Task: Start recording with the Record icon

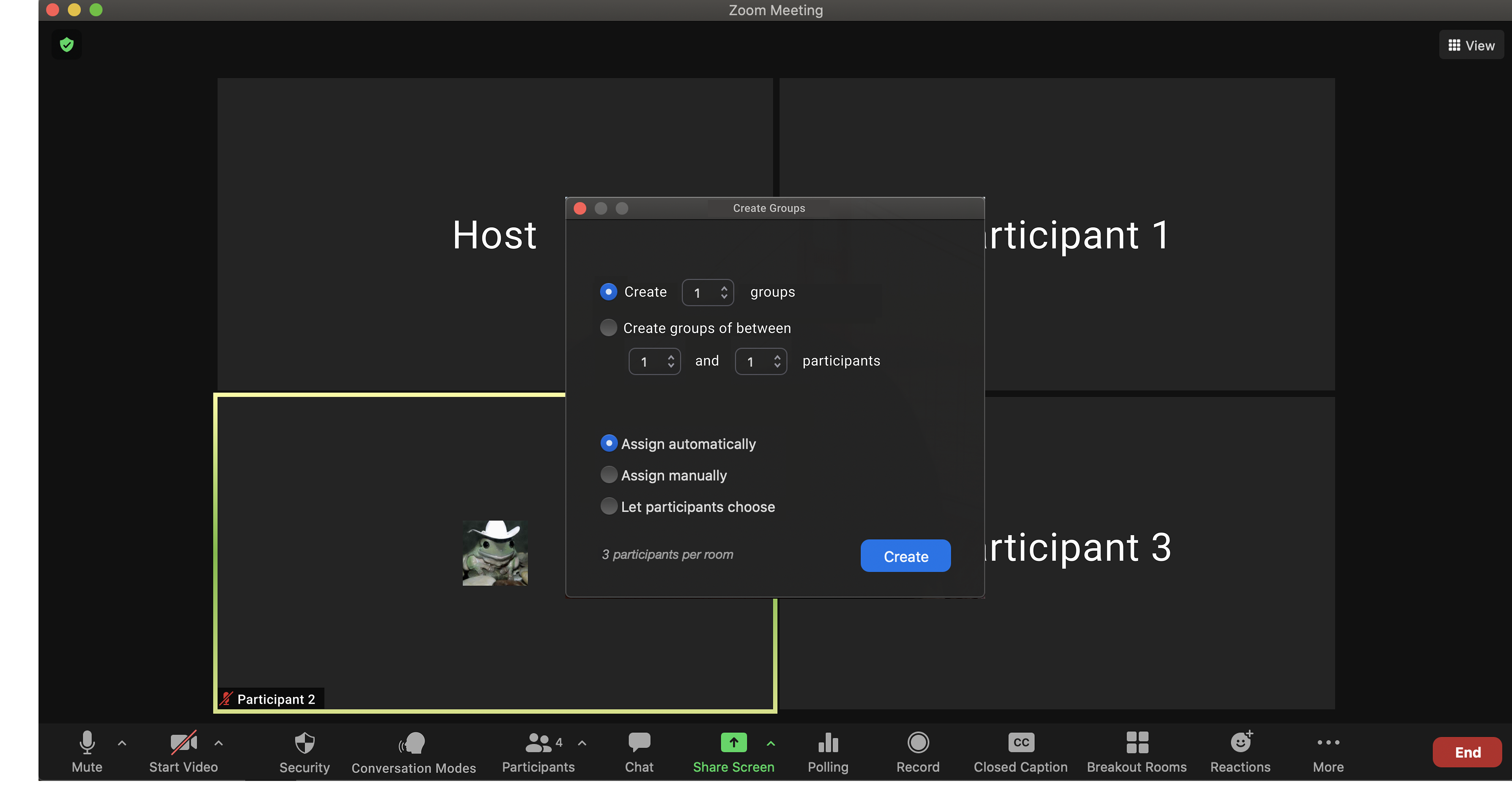Action: tap(918, 742)
